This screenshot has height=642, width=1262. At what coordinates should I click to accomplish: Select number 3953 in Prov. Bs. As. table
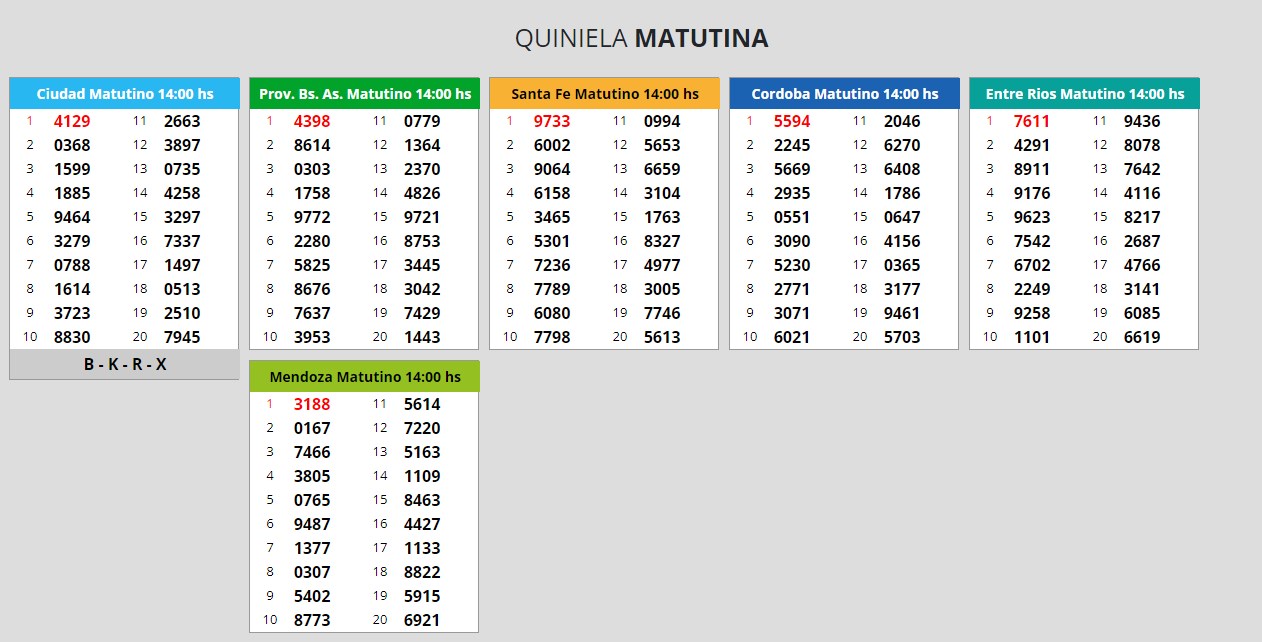312,337
